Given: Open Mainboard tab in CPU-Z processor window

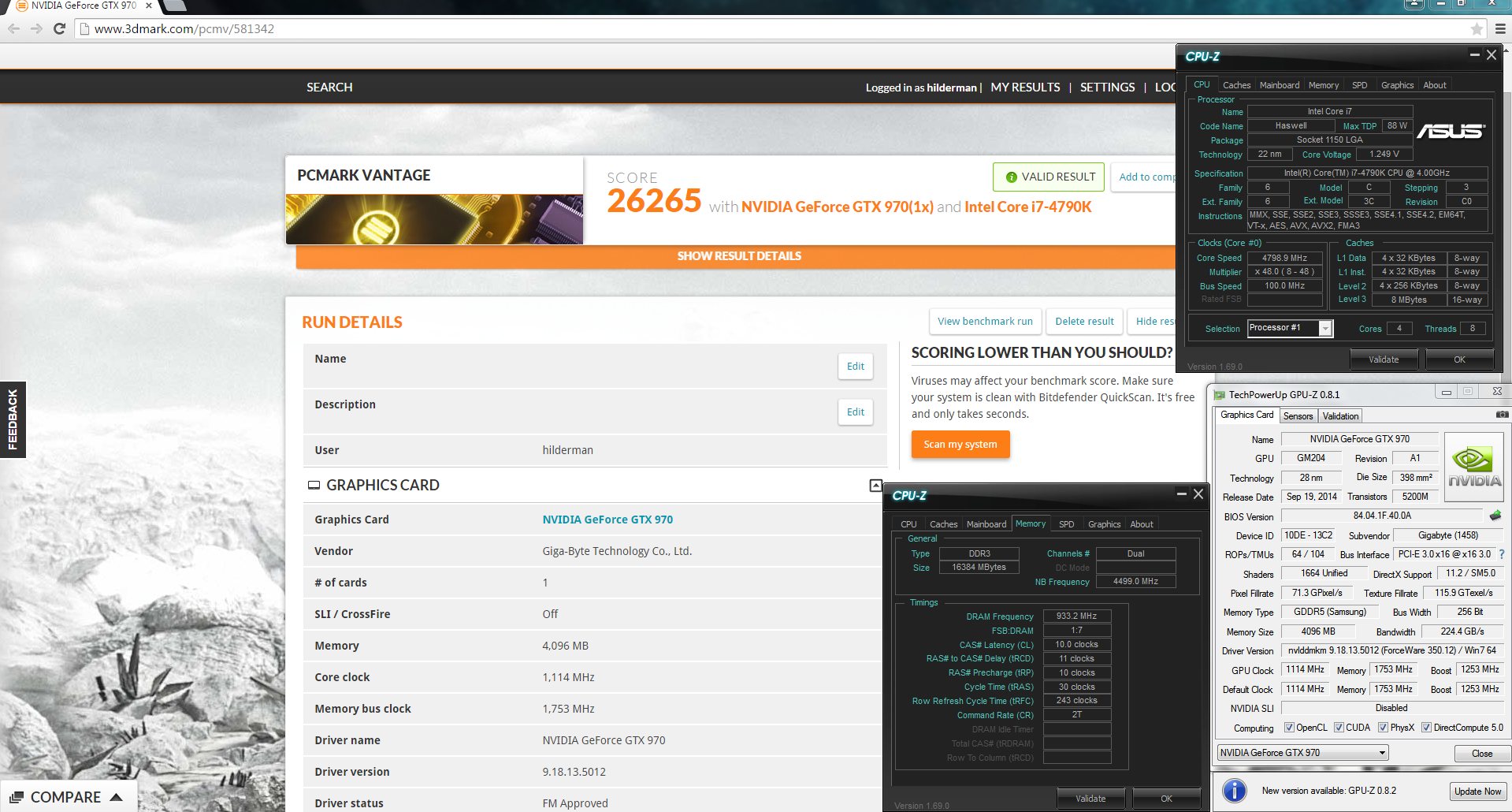Looking at the screenshot, I should [x=1280, y=85].
